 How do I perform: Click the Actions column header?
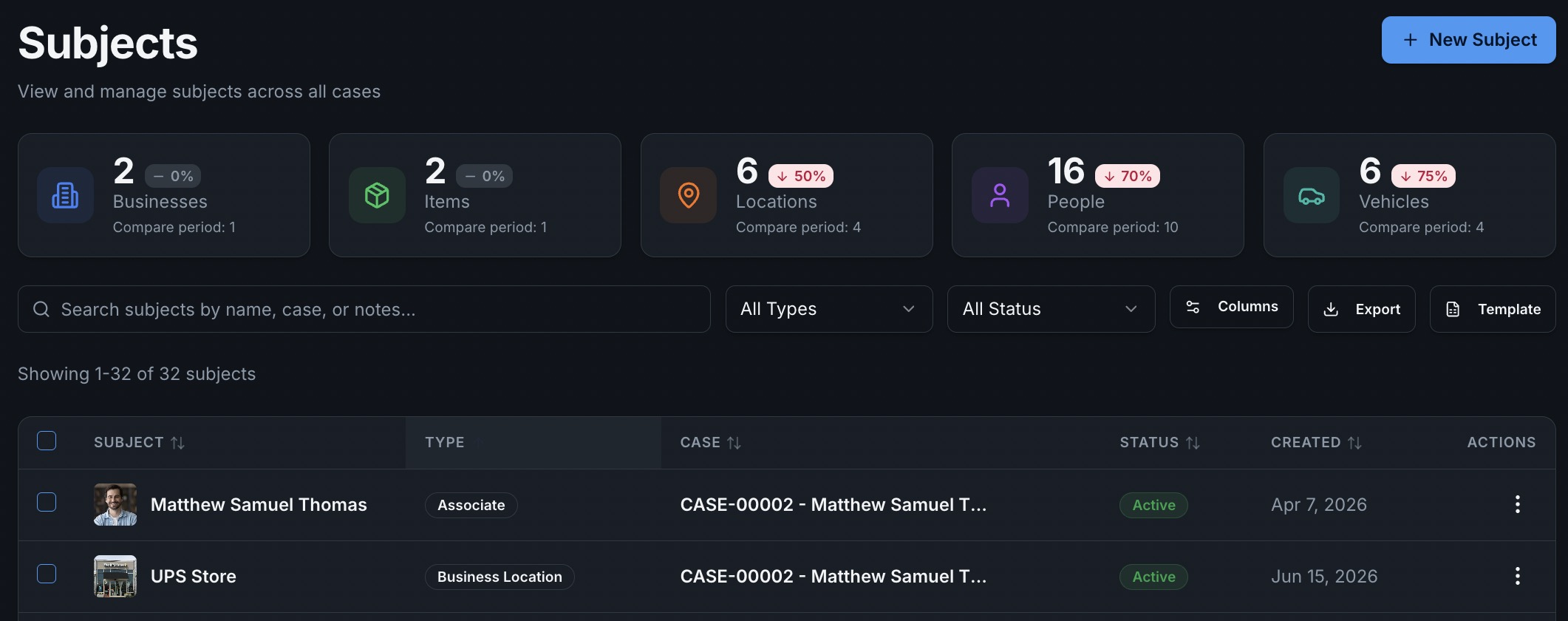pos(1501,443)
